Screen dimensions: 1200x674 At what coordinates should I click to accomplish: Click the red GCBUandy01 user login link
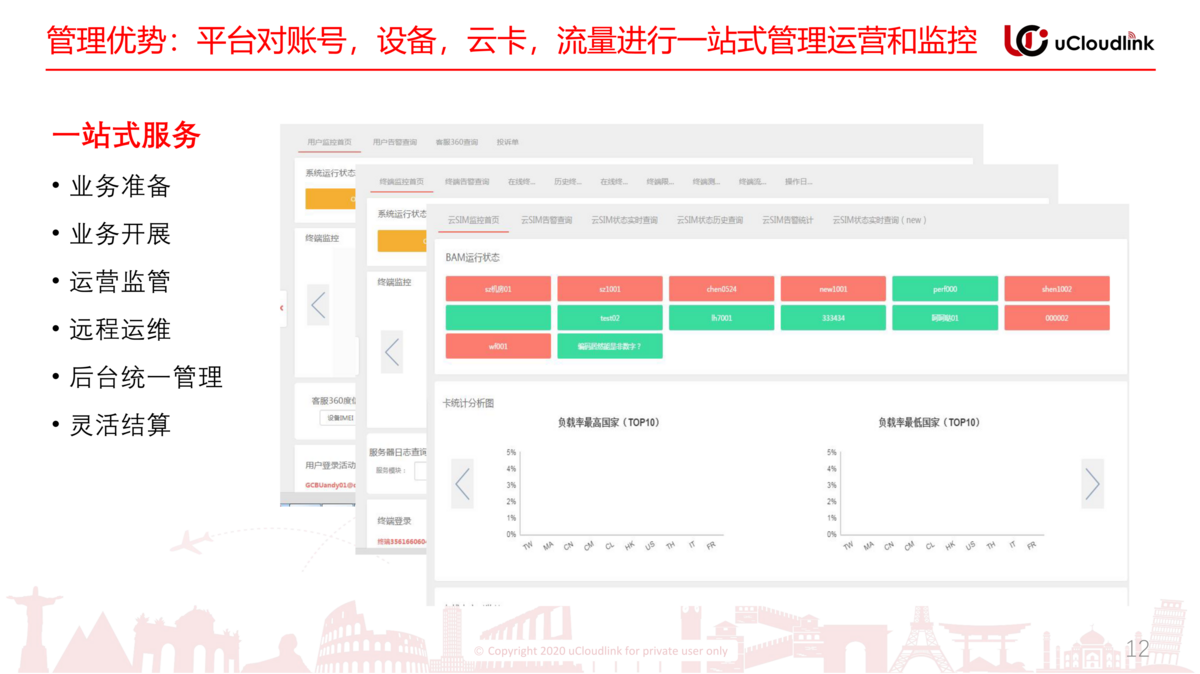click(330, 485)
